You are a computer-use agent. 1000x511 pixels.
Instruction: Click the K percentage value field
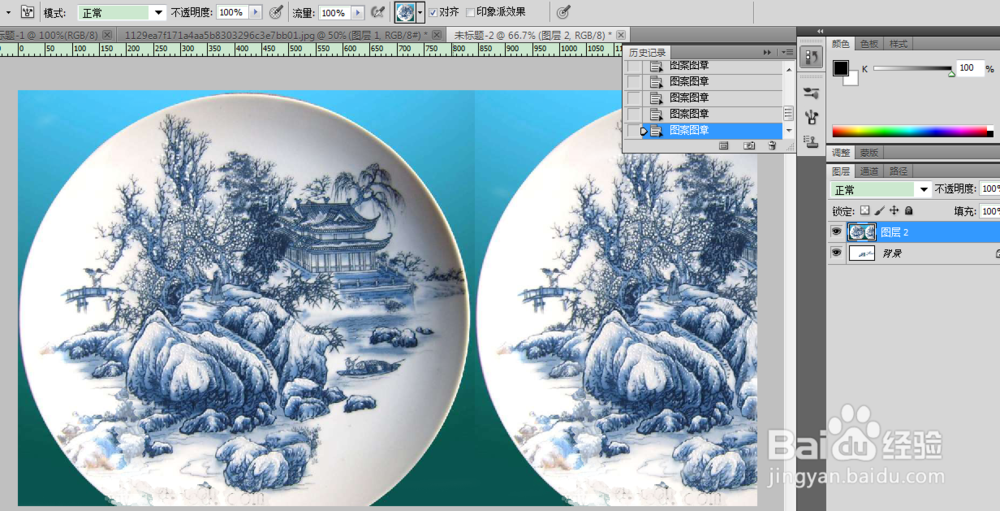(969, 68)
